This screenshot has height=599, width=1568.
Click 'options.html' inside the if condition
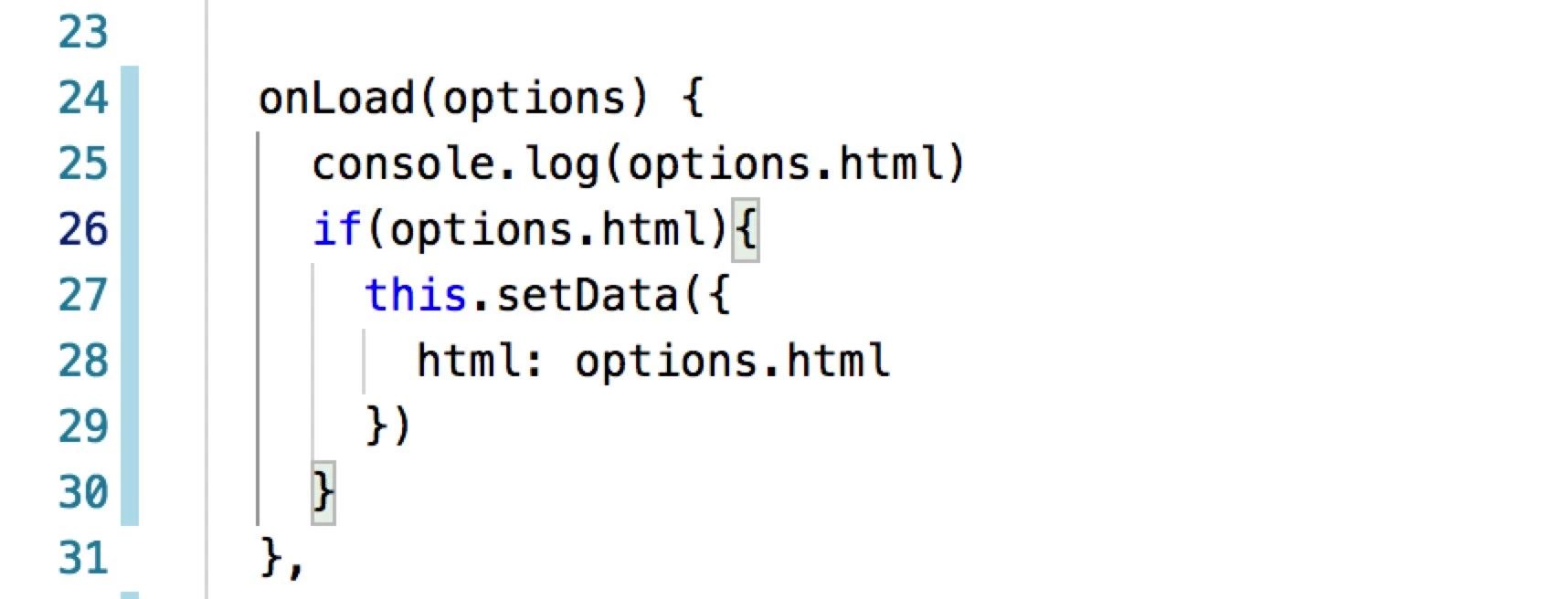click(x=547, y=230)
